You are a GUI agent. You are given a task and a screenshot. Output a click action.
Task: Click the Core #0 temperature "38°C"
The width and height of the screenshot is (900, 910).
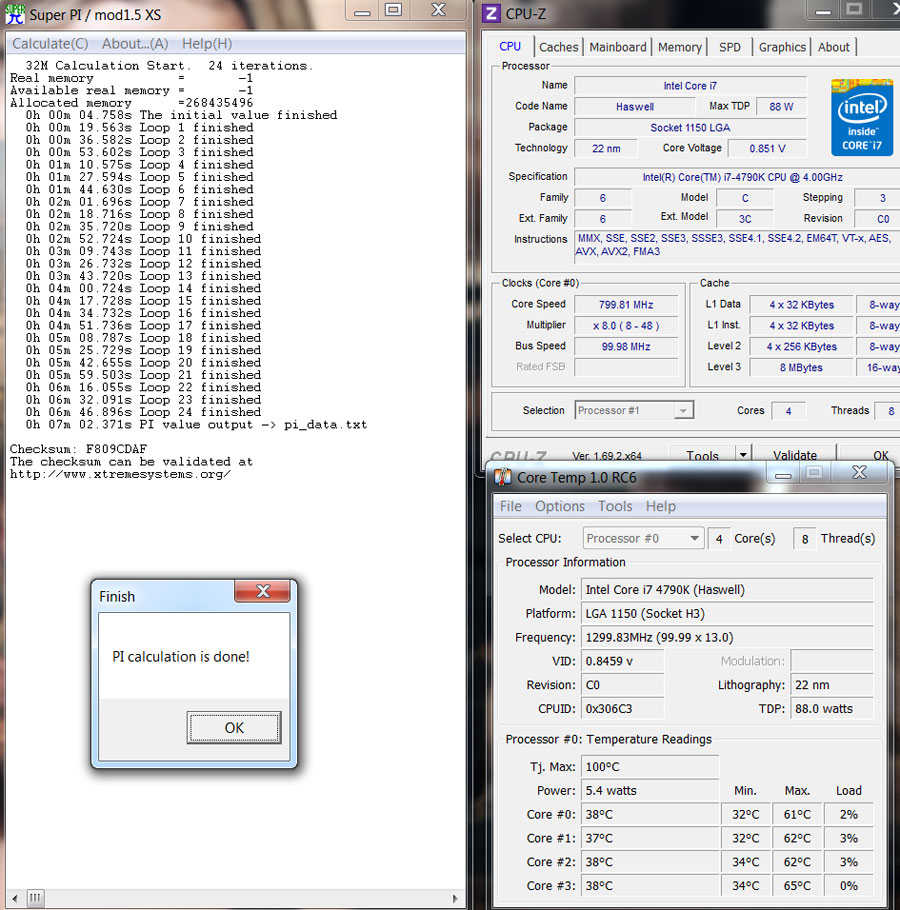pyautogui.click(x=650, y=814)
